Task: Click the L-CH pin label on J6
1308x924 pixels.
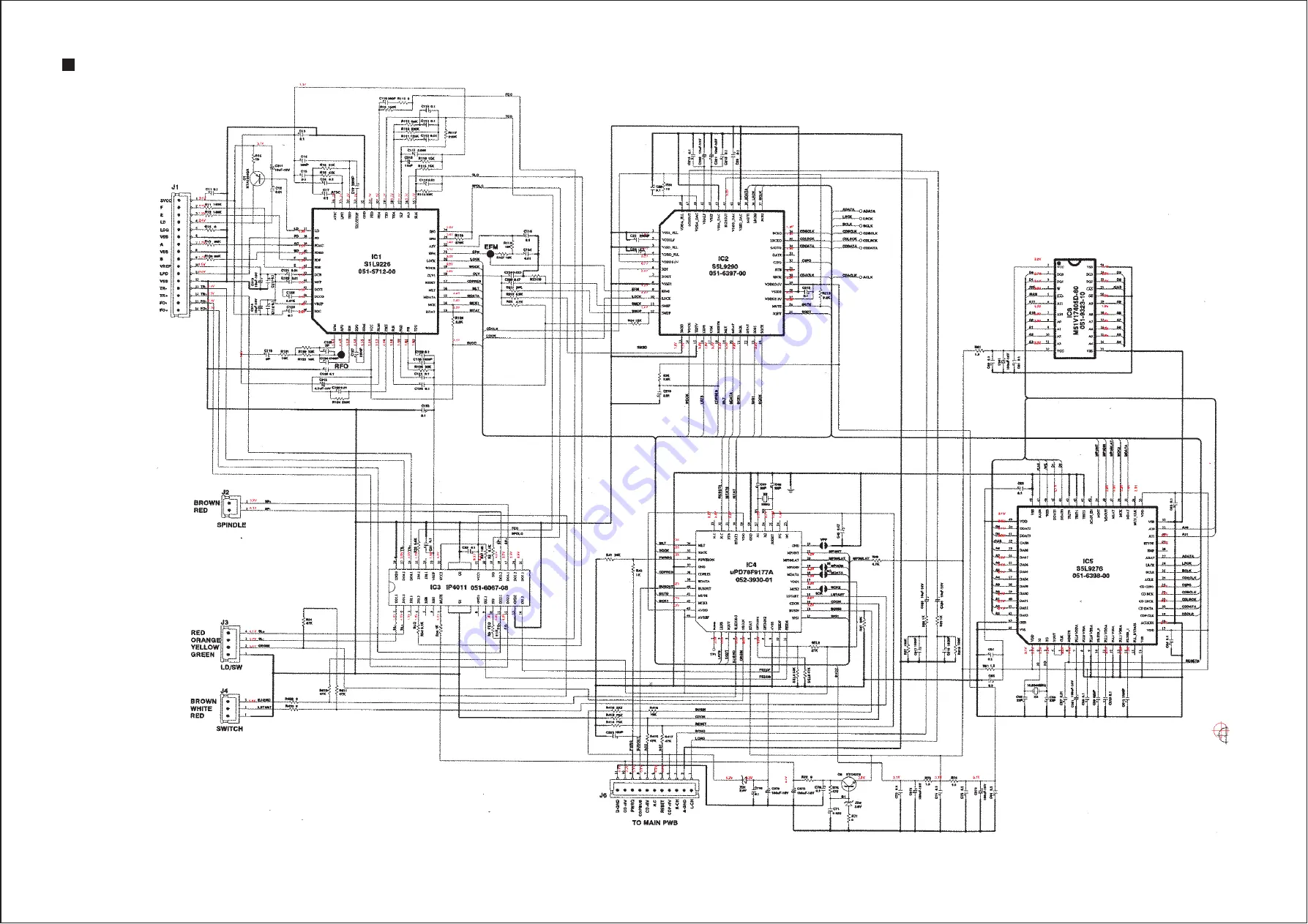Action: 692,804
